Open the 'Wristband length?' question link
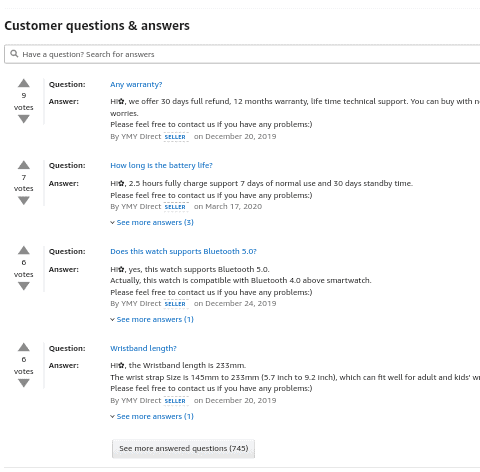The height and width of the screenshot is (472, 480). pyautogui.click(x=143, y=348)
